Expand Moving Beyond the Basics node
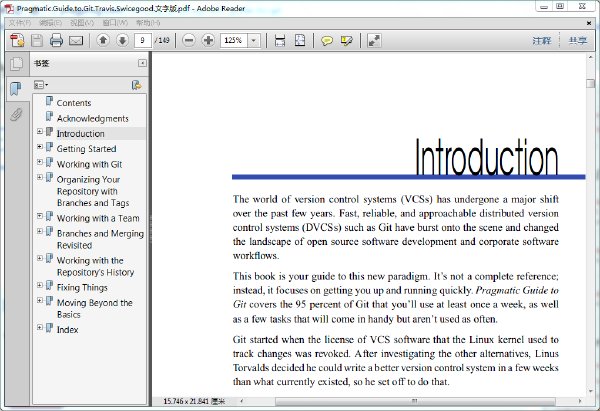Viewport: 600px width, 411px height. point(40,300)
